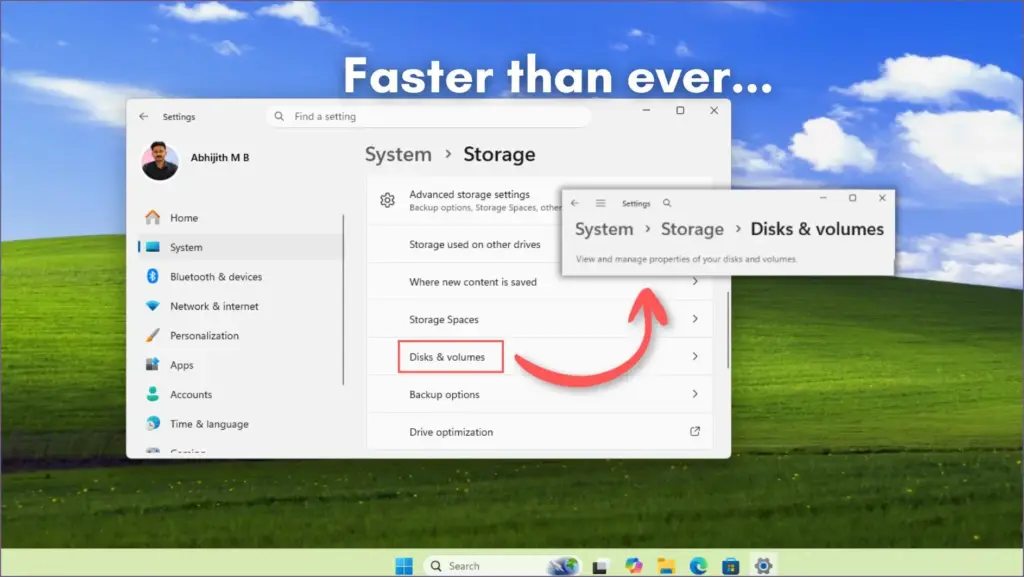The height and width of the screenshot is (577, 1024).
Task: Open the Abhijith M B profile picture
Action: pos(160,161)
